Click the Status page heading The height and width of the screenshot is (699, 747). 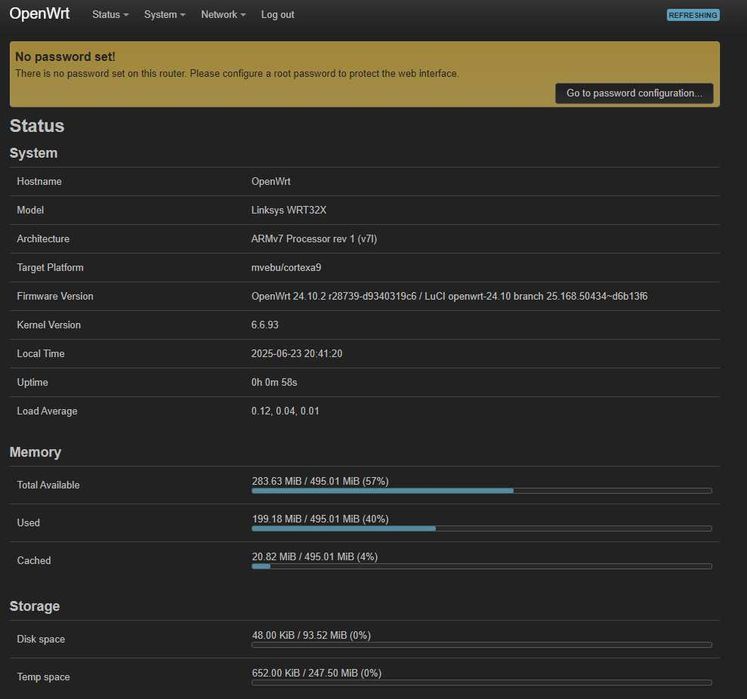click(x=37, y=126)
